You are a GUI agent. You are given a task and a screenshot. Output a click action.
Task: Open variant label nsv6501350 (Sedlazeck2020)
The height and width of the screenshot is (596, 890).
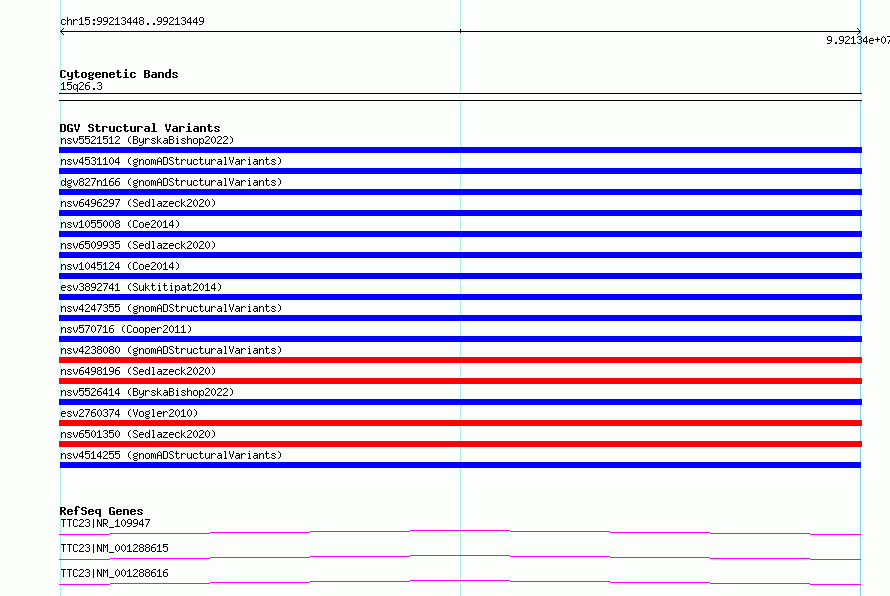(138, 434)
